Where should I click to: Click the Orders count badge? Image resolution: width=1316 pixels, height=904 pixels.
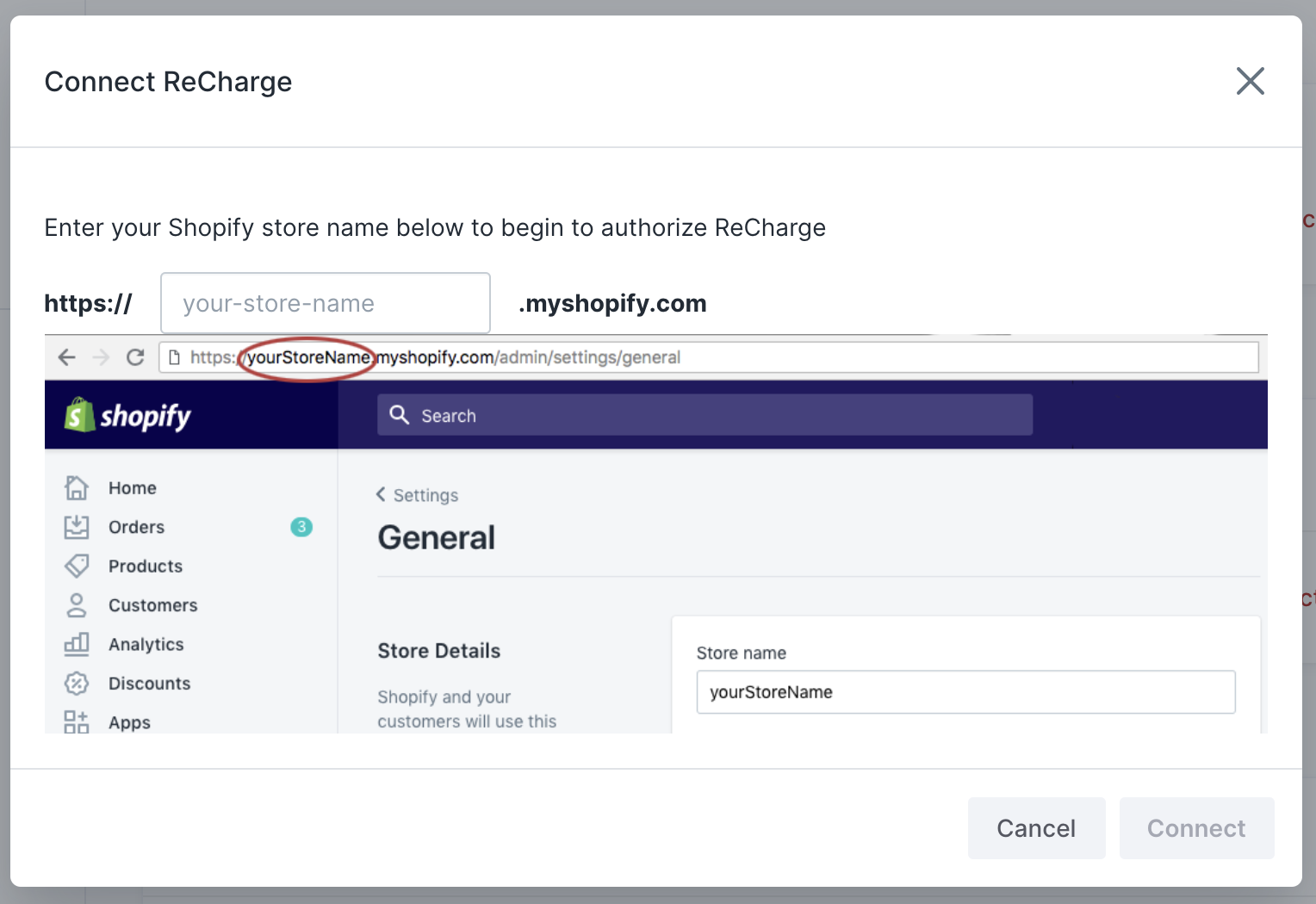pyautogui.click(x=301, y=527)
